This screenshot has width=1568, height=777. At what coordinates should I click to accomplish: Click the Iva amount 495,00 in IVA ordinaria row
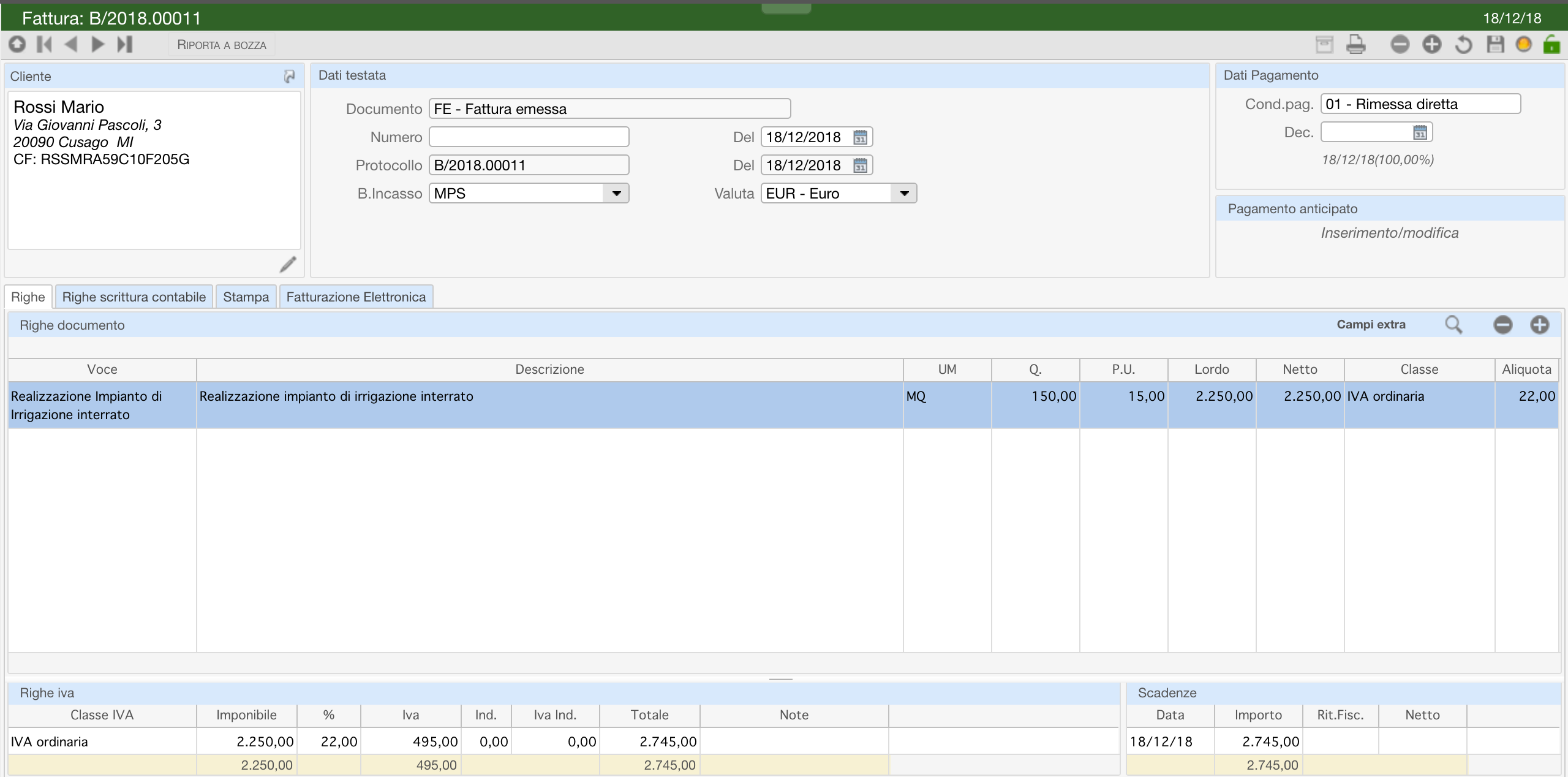pyautogui.click(x=411, y=741)
